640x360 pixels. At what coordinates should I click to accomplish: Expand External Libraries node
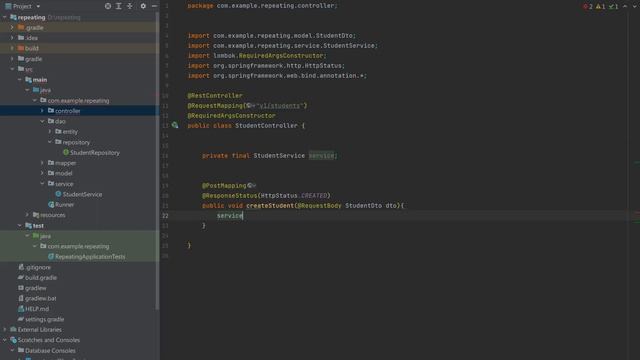tap(5, 329)
